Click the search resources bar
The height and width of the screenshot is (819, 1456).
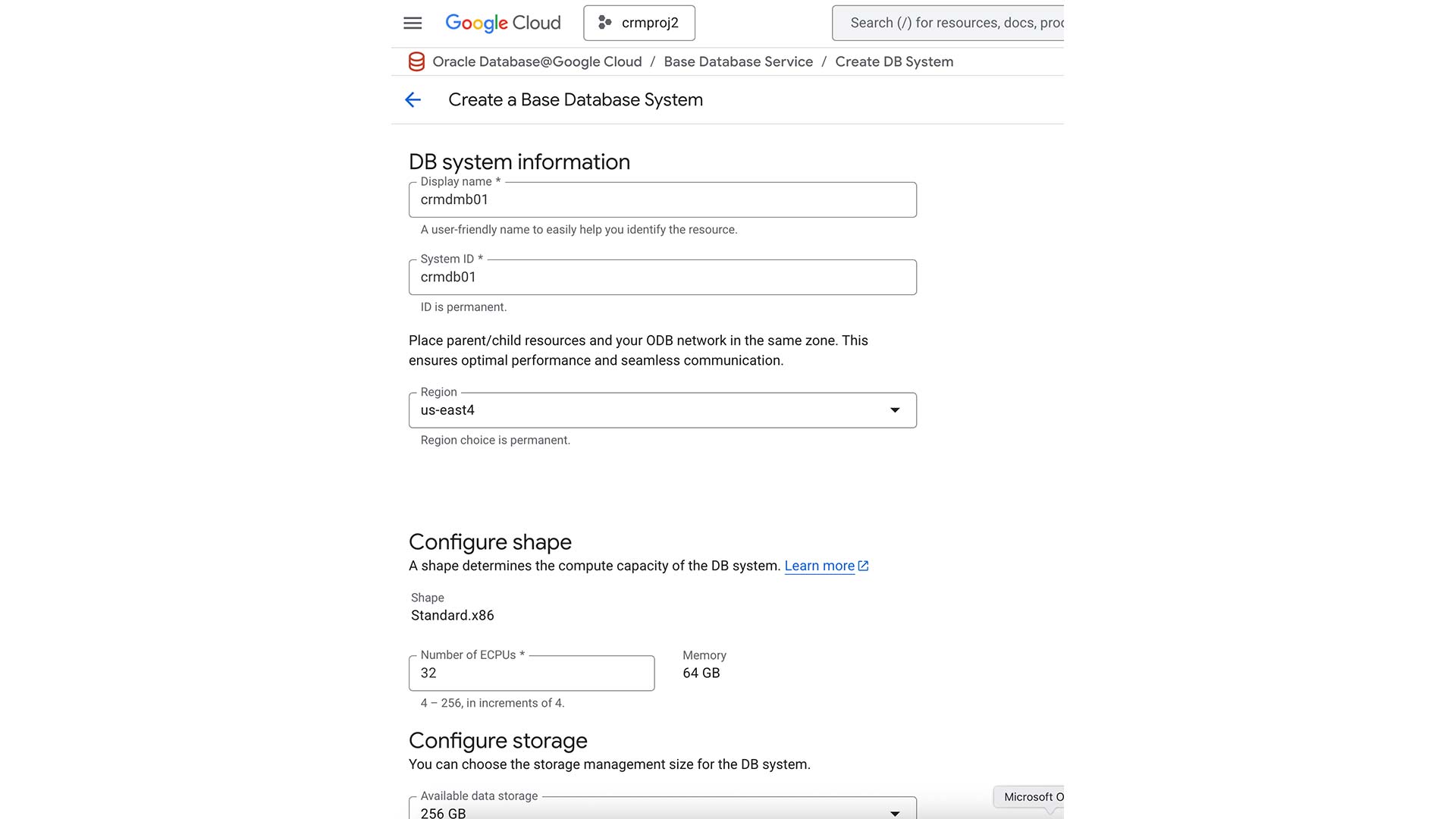click(948, 23)
